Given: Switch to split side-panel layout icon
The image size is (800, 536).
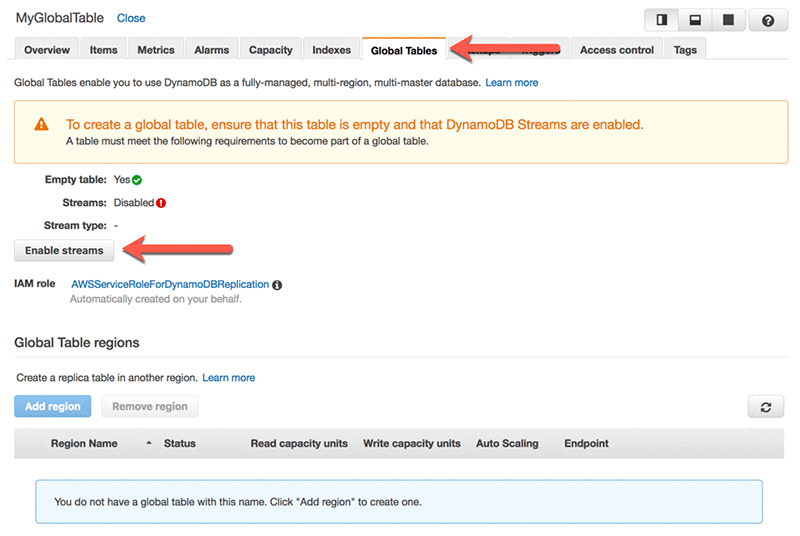Looking at the screenshot, I should coord(662,20).
